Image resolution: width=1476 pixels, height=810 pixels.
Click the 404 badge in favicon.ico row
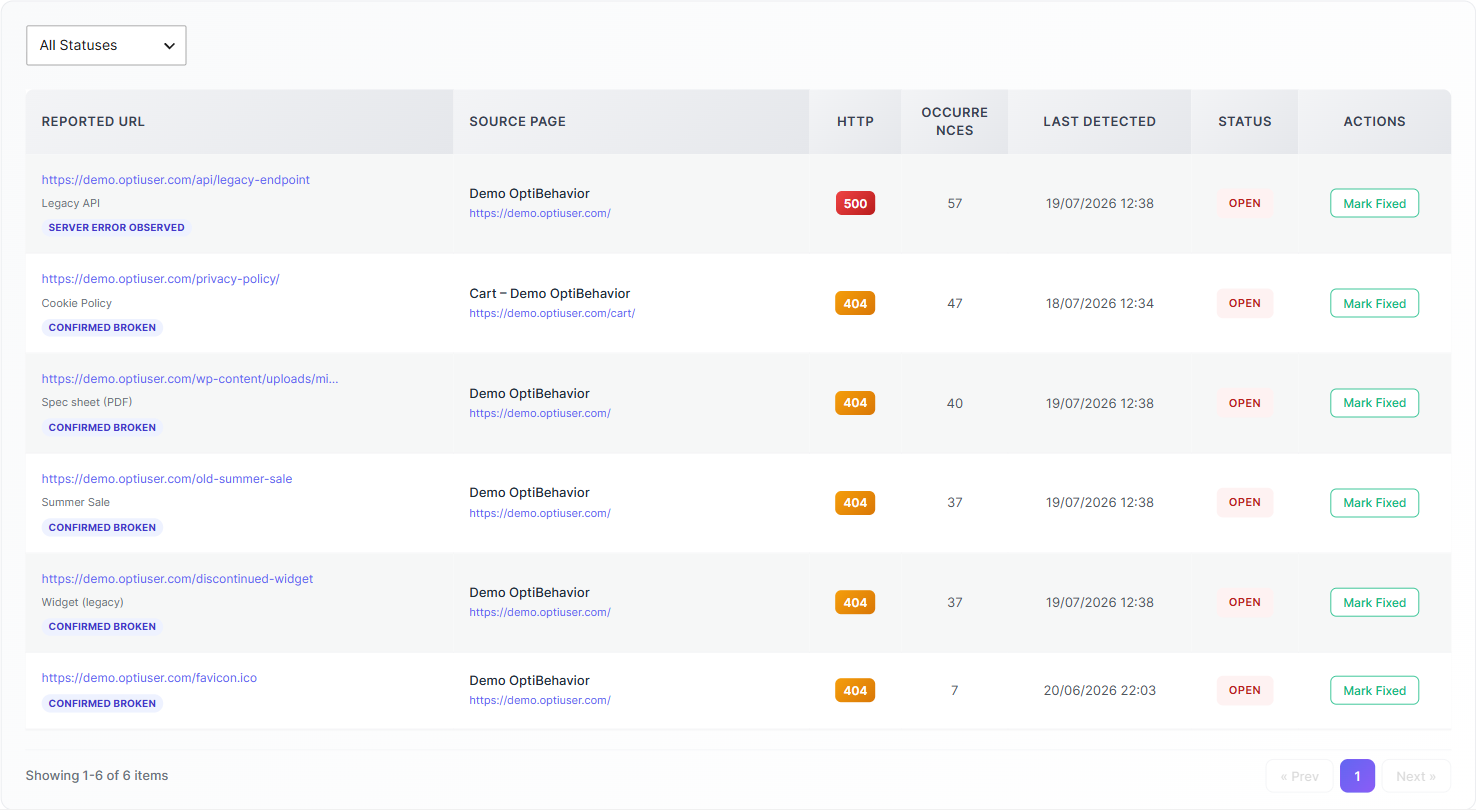pyautogui.click(x=855, y=690)
